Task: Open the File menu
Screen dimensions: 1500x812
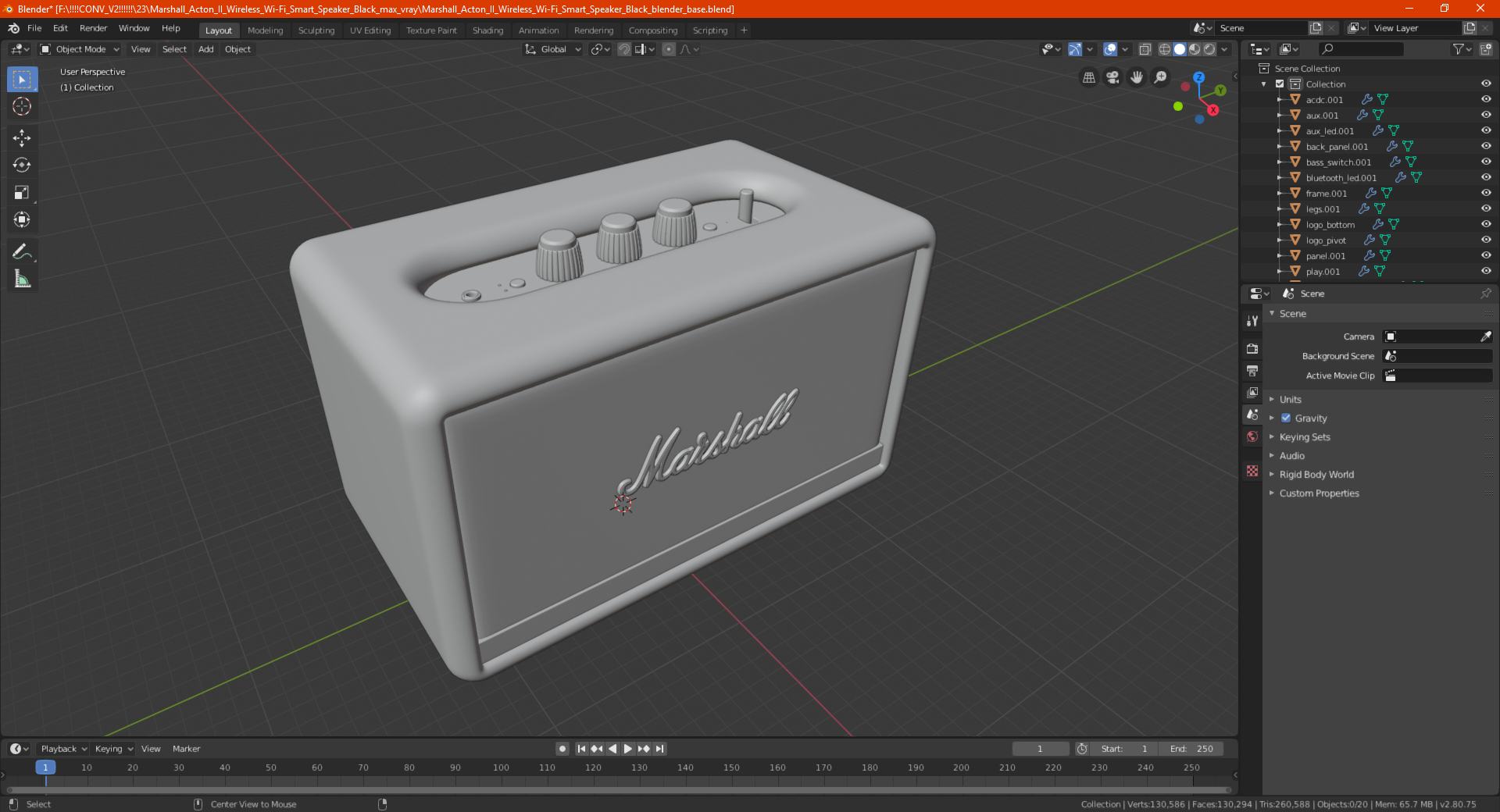Action: pyautogui.click(x=34, y=28)
